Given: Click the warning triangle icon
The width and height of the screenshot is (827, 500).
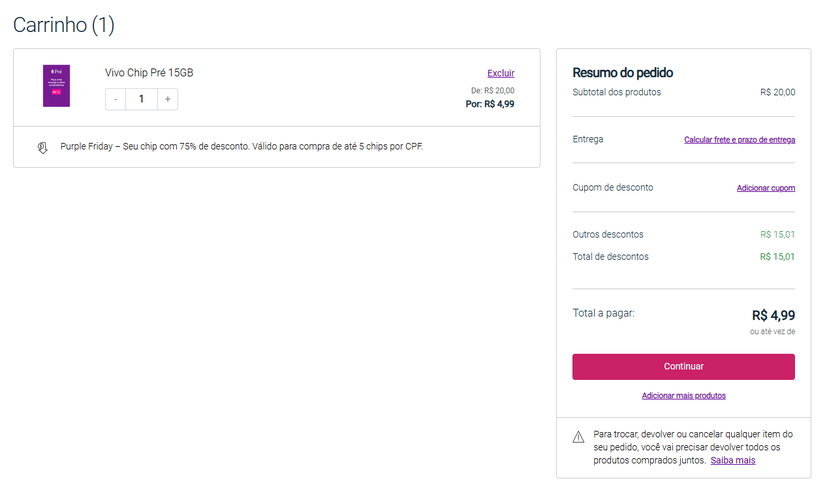Looking at the screenshot, I should click(578, 436).
